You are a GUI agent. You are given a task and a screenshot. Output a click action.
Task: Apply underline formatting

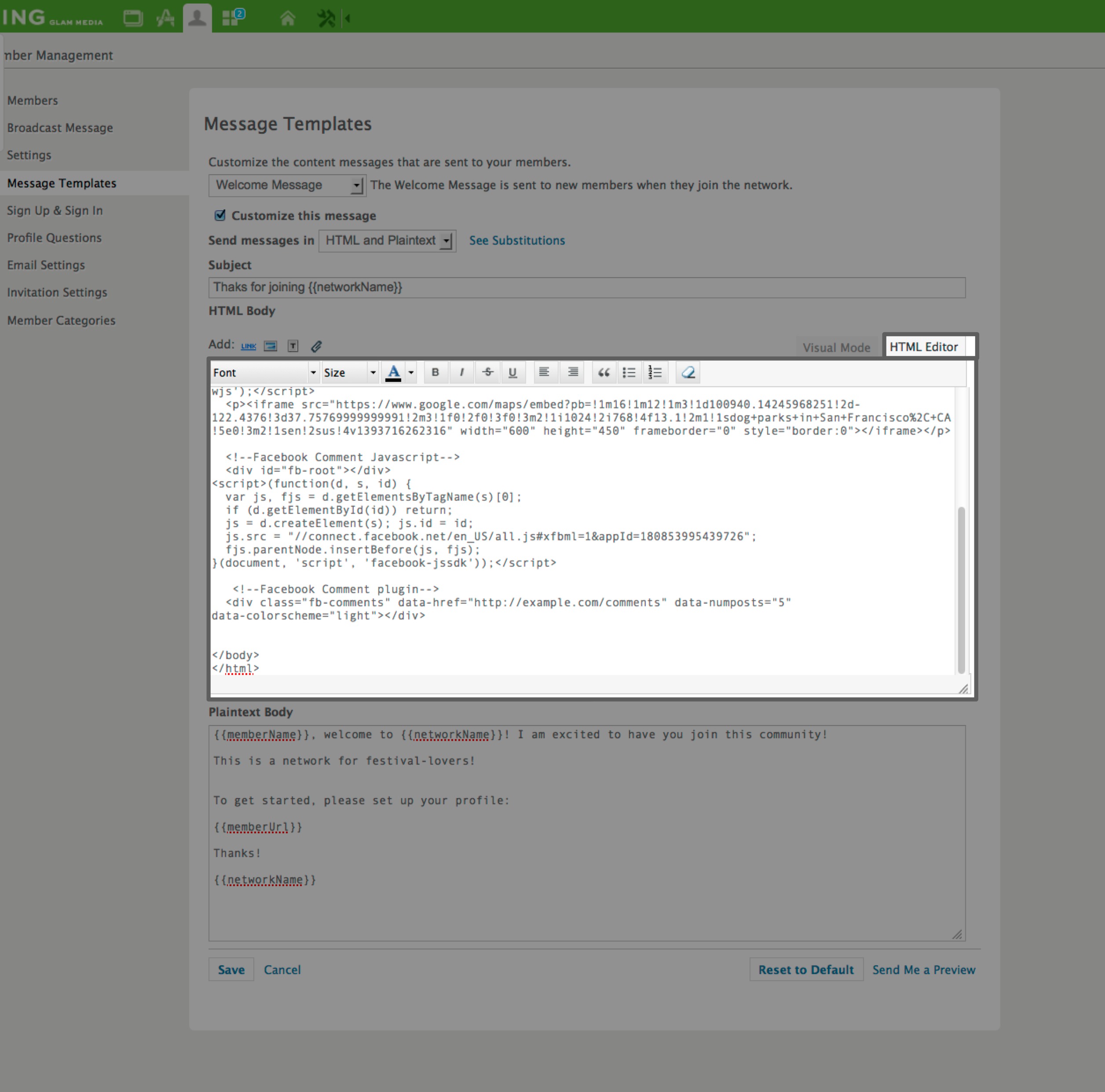512,372
